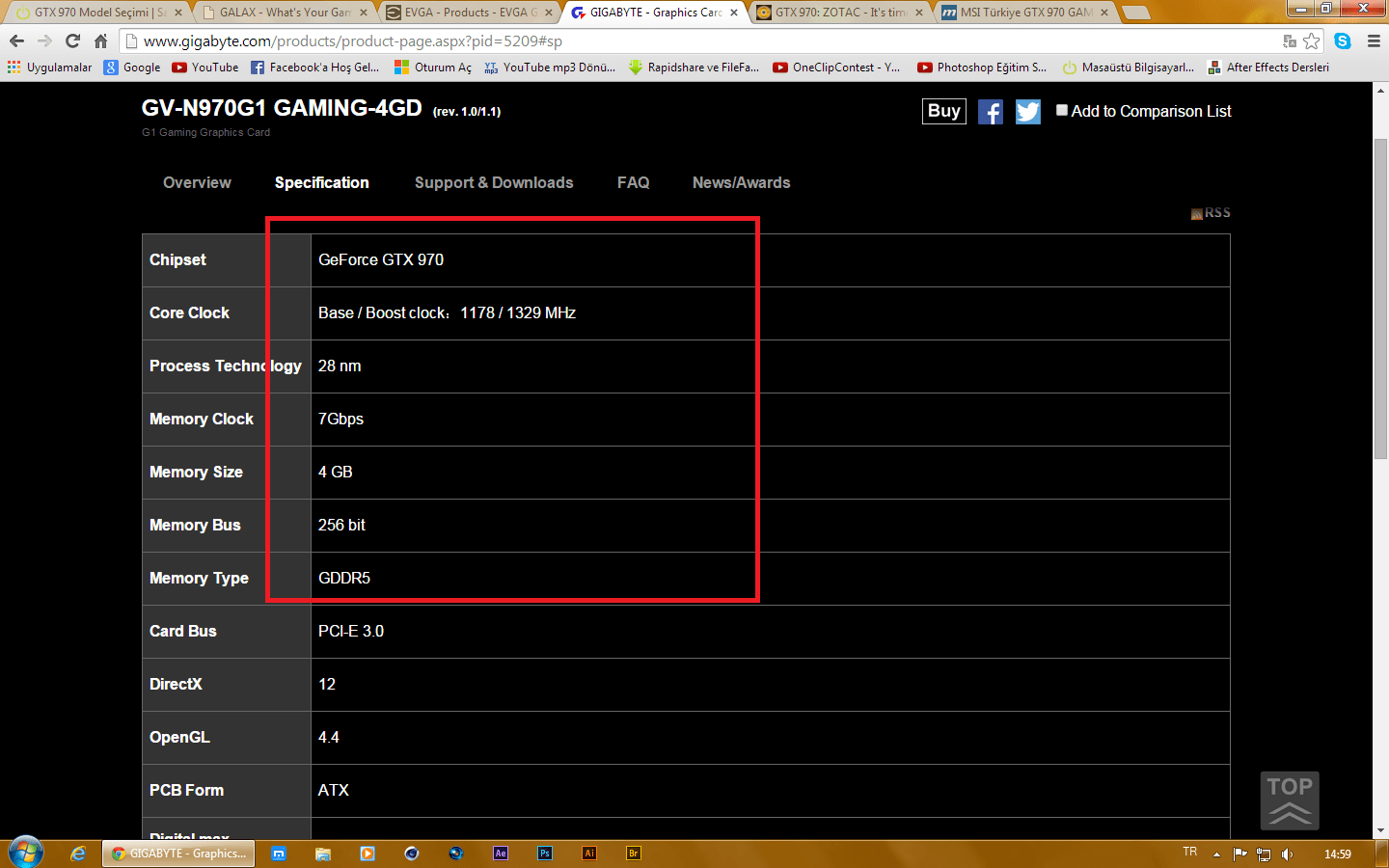Image resolution: width=1389 pixels, height=868 pixels.
Task: Open the Google bookmark
Action: point(132,68)
